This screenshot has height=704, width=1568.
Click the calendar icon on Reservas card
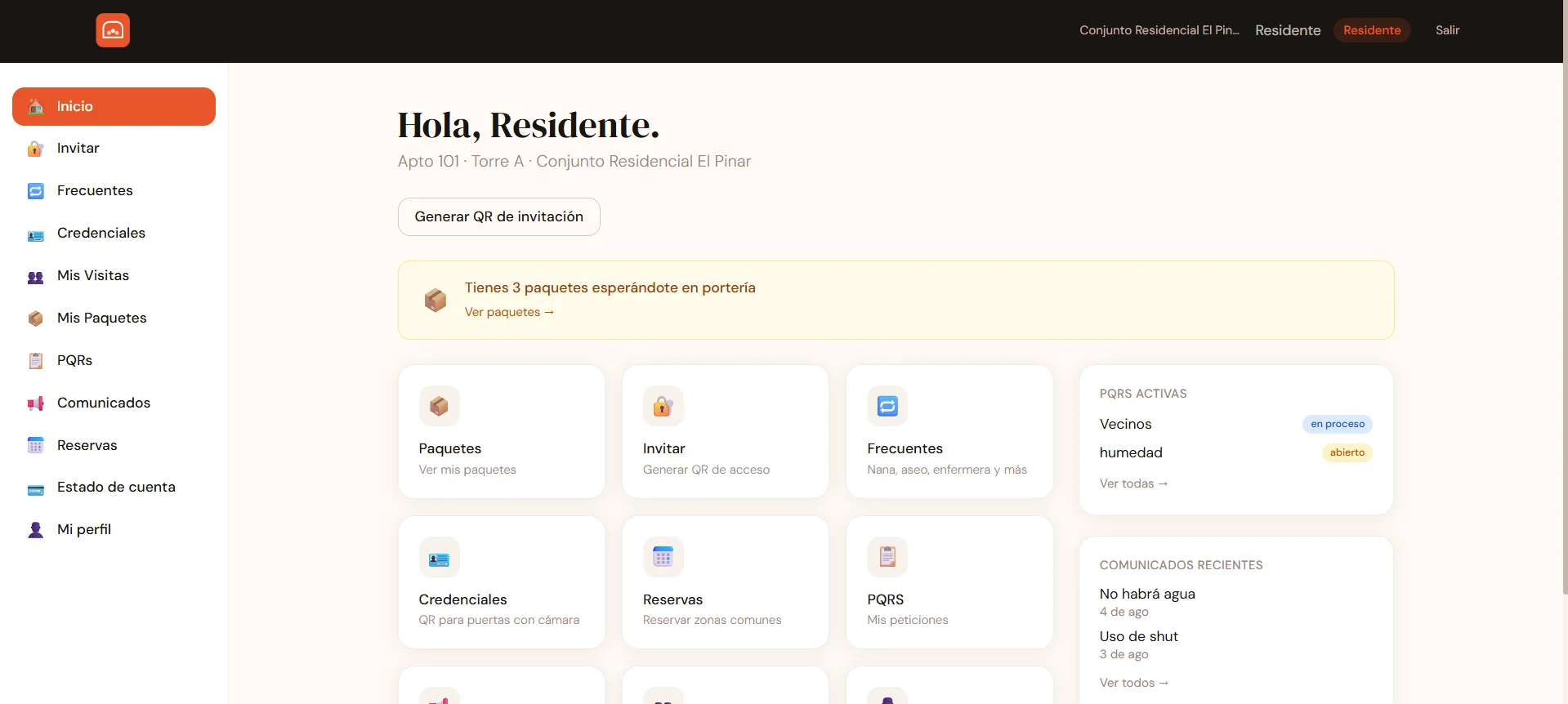point(663,557)
